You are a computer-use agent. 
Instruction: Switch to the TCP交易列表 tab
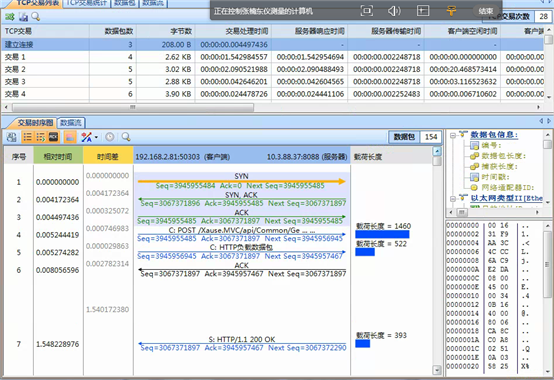[37, 3]
